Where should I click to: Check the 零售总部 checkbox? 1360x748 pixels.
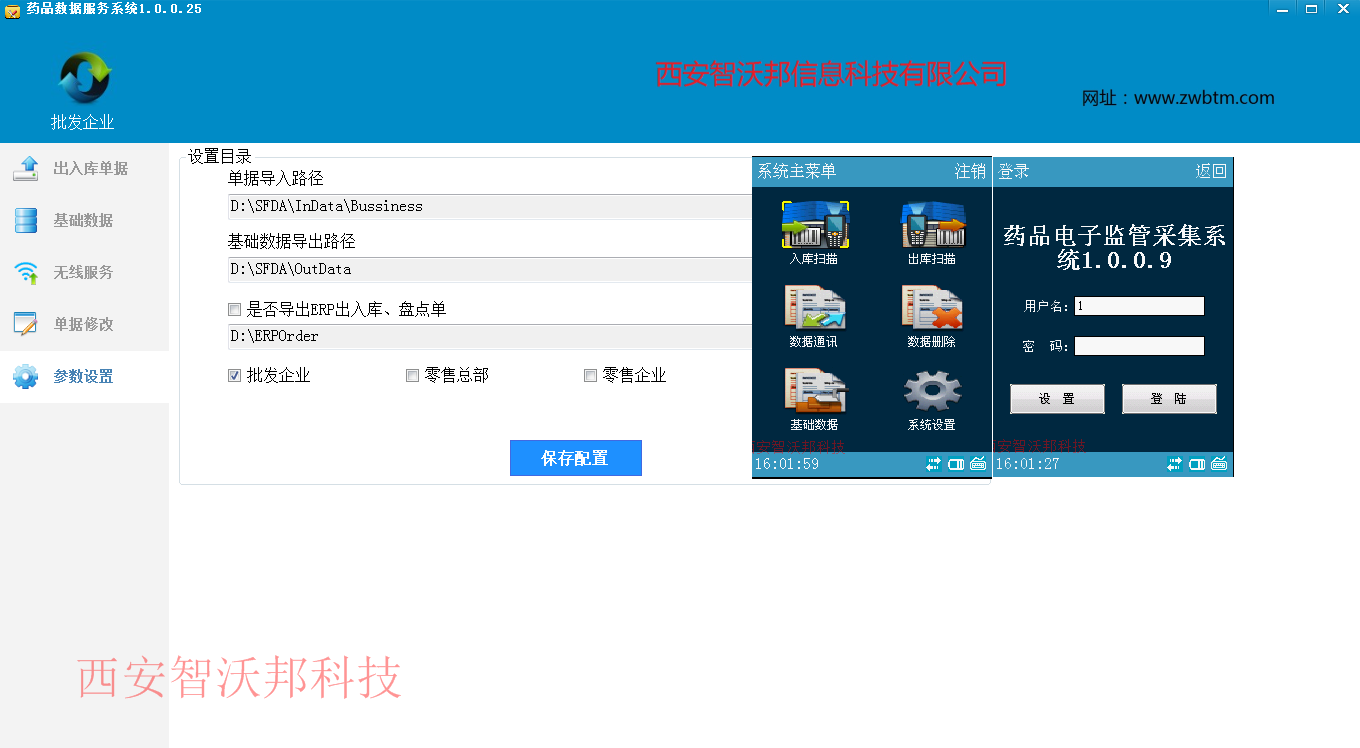412,376
